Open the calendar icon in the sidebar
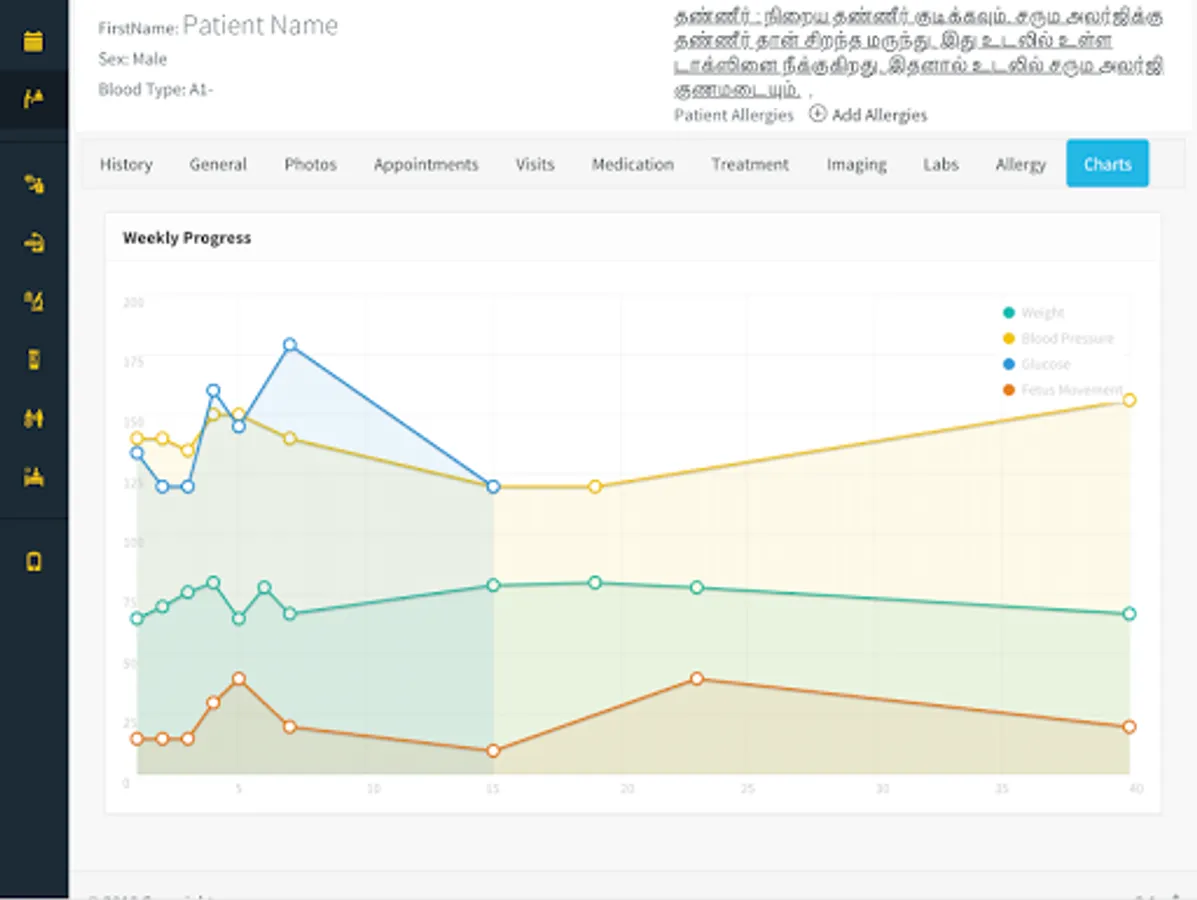This screenshot has height=900, width=1197. point(33,41)
